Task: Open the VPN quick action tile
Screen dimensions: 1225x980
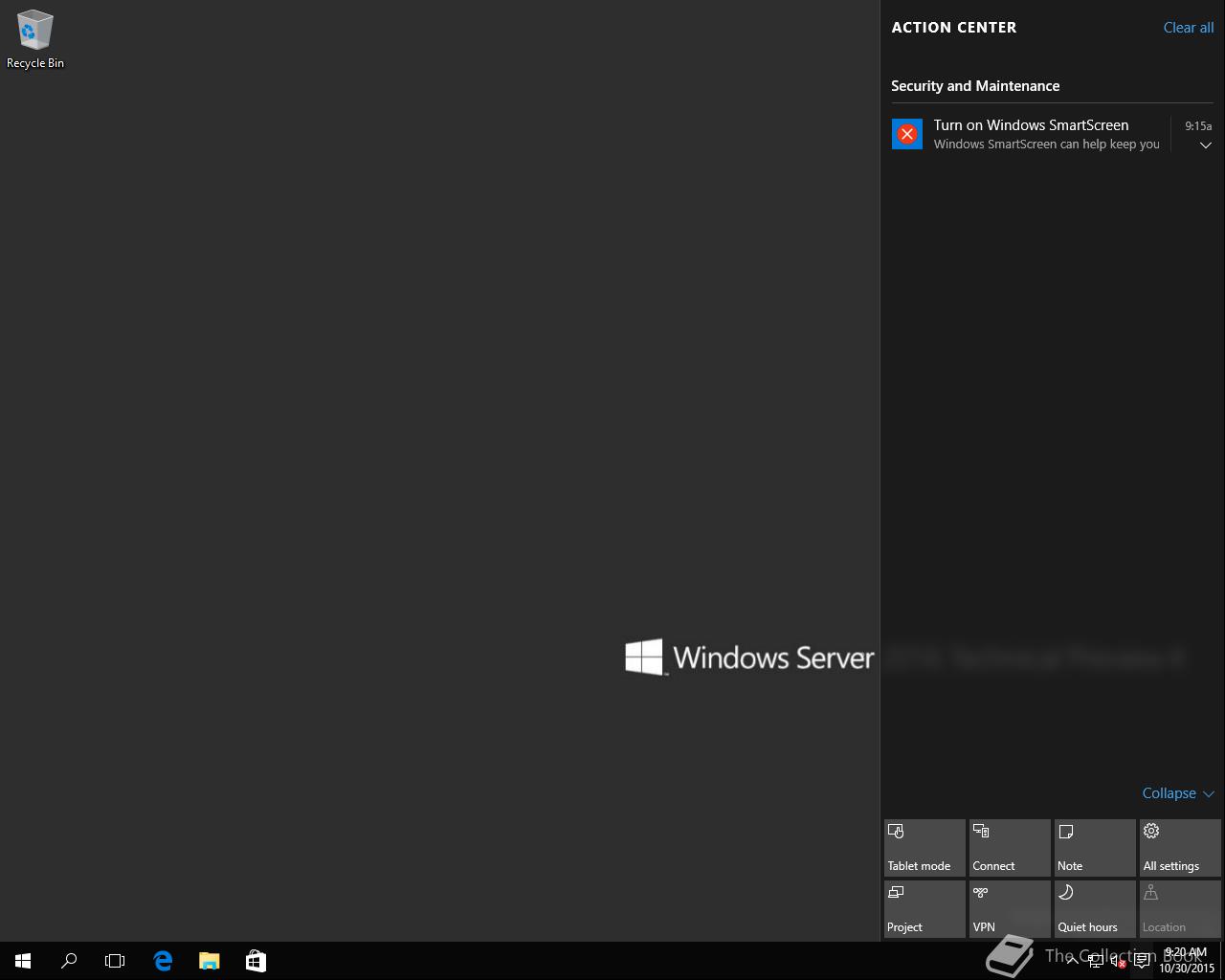Action: [x=1010, y=908]
